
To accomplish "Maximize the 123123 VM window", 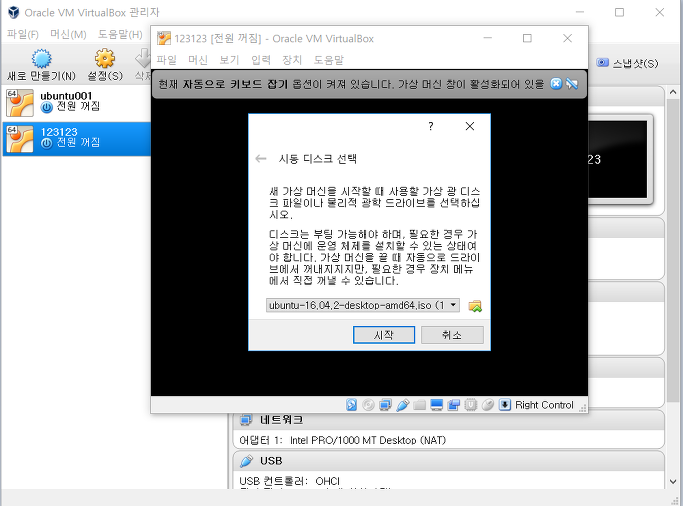I will tap(527, 38).
